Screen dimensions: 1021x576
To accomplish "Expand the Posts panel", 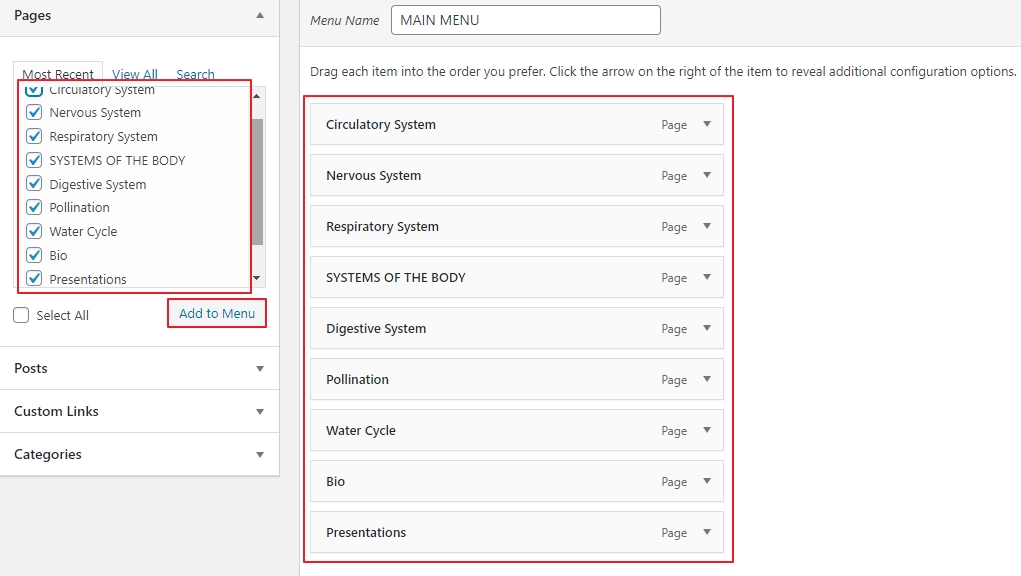I will point(260,368).
